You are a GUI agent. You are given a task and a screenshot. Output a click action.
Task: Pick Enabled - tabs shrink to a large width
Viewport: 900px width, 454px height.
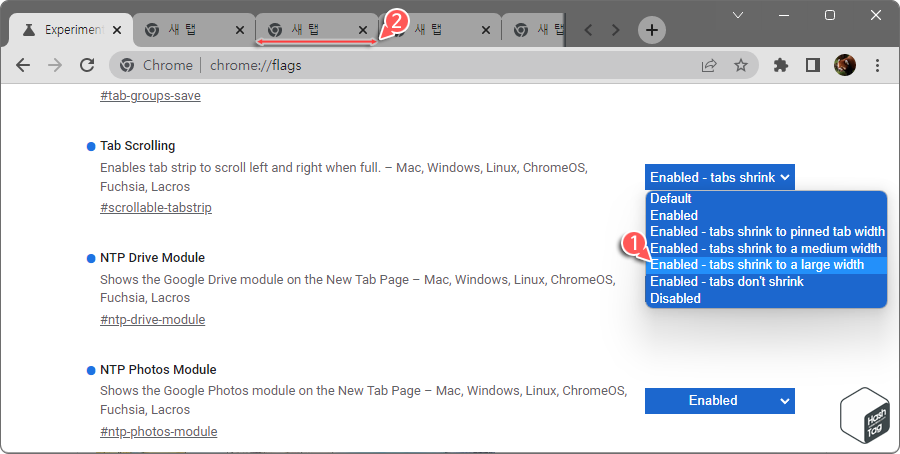click(x=766, y=265)
